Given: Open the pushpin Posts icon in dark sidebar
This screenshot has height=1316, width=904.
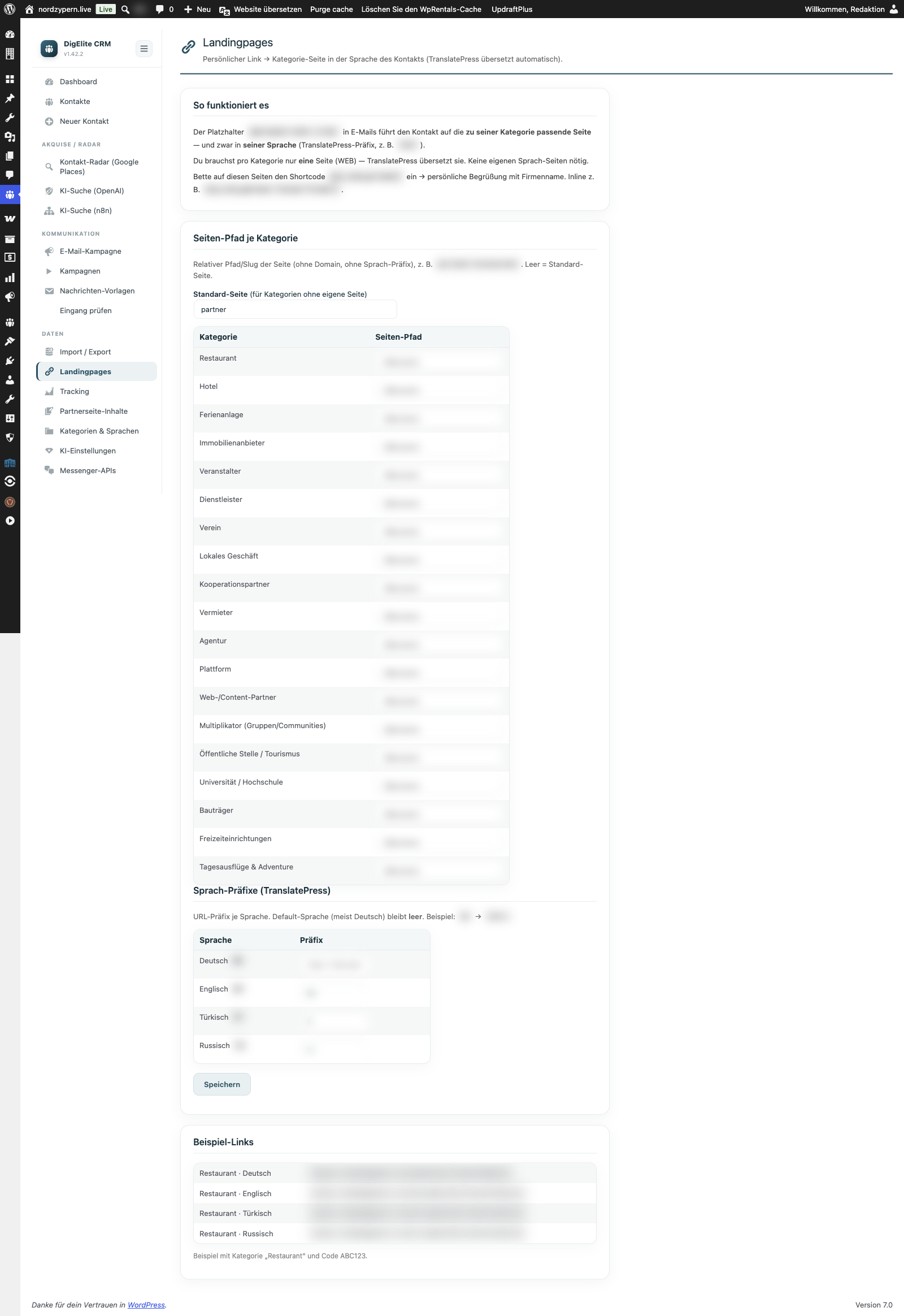Looking at the screenshot, I should [x=10, y=98].
